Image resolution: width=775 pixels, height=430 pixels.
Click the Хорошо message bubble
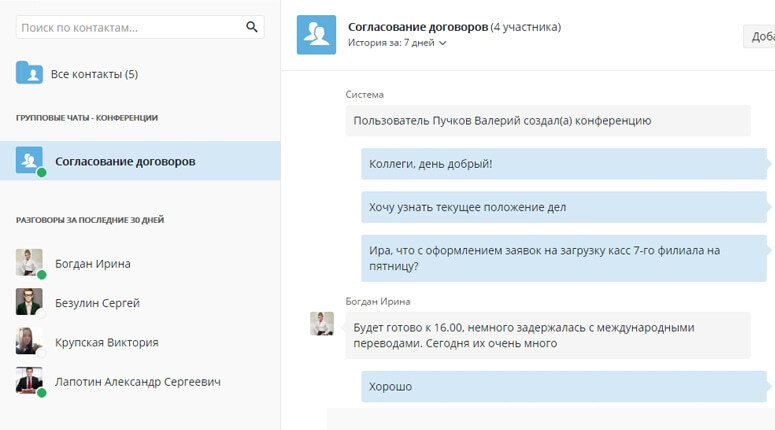pyautogui.click(x=563, y=387)
